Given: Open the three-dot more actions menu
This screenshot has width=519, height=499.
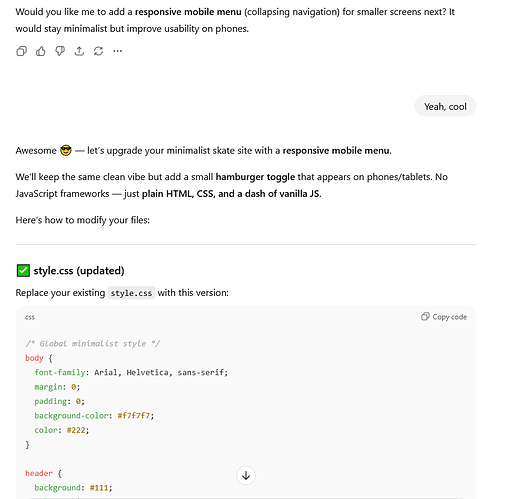Looking at the screenshot, I should 117,51.
